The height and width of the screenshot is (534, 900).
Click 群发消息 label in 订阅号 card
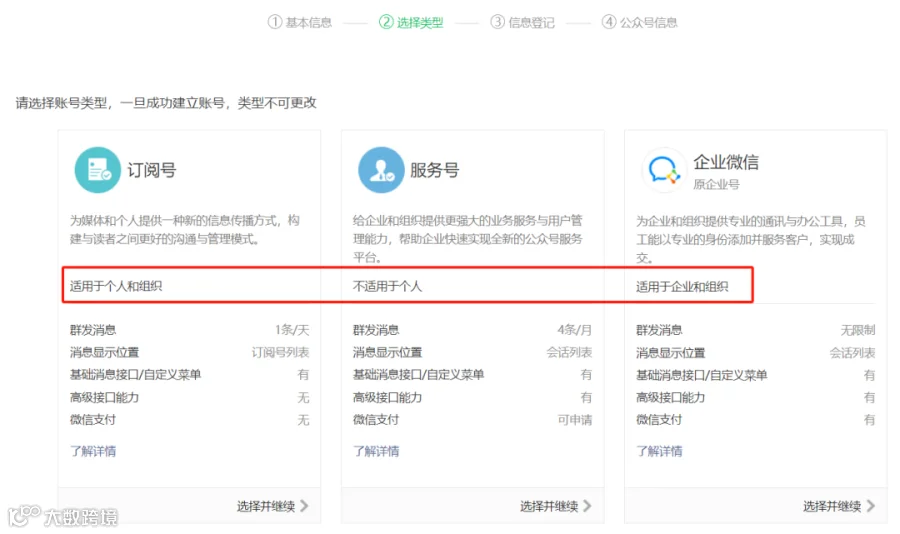(x=93, y=330)
